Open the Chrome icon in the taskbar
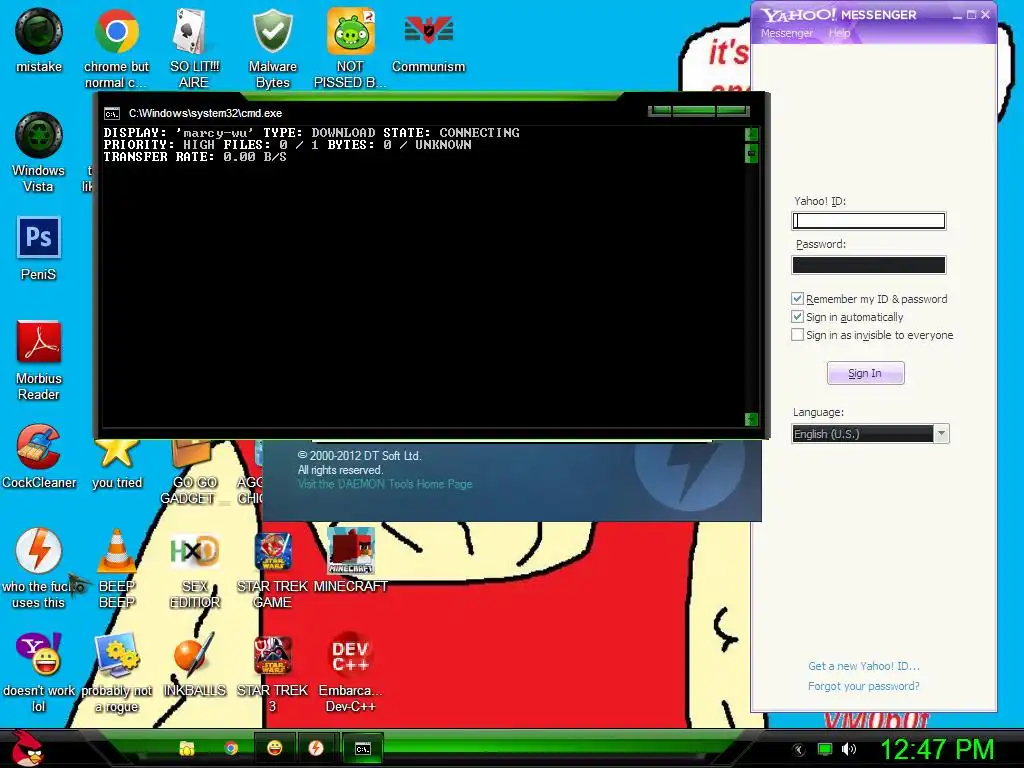This screenshot has width=1024, height=768. [231, 748]
